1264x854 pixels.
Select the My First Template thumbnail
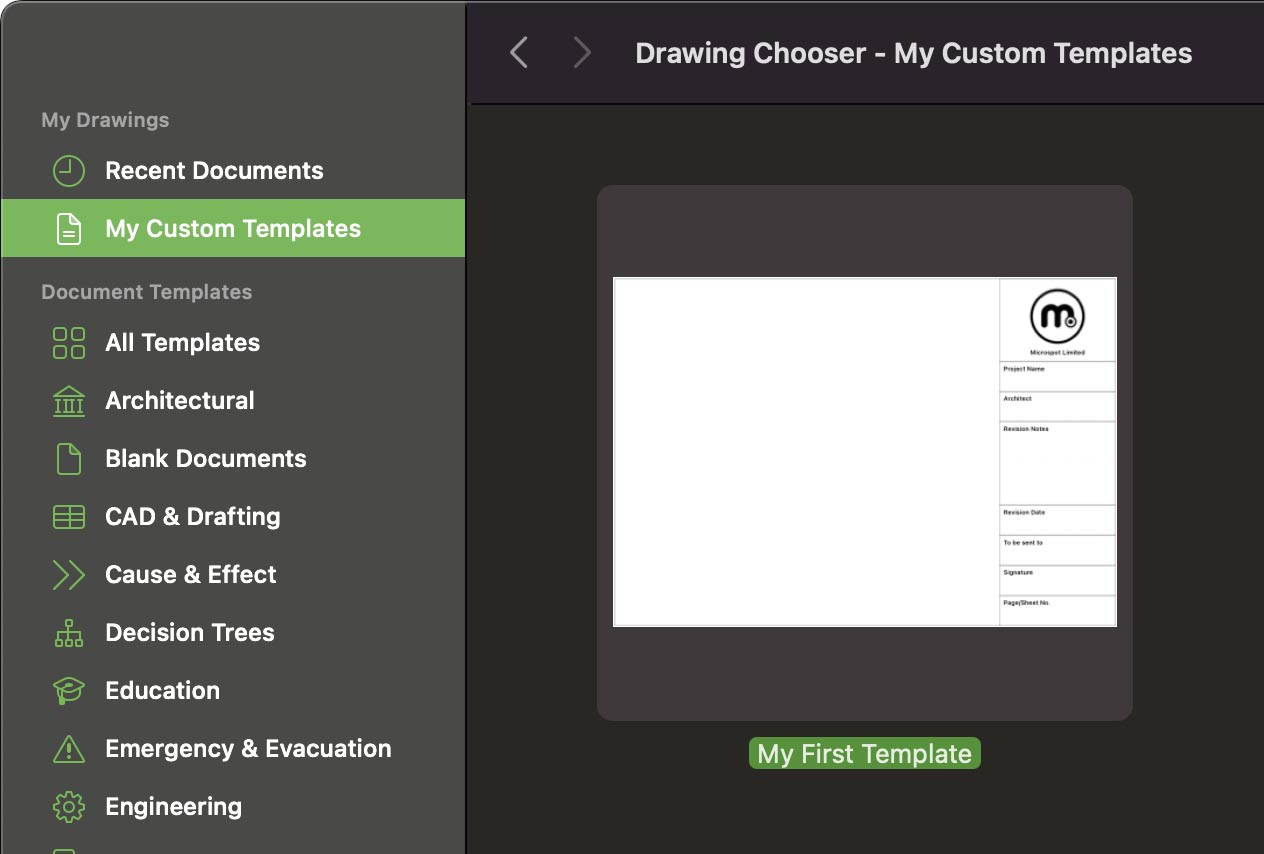[x=864, y=452]
